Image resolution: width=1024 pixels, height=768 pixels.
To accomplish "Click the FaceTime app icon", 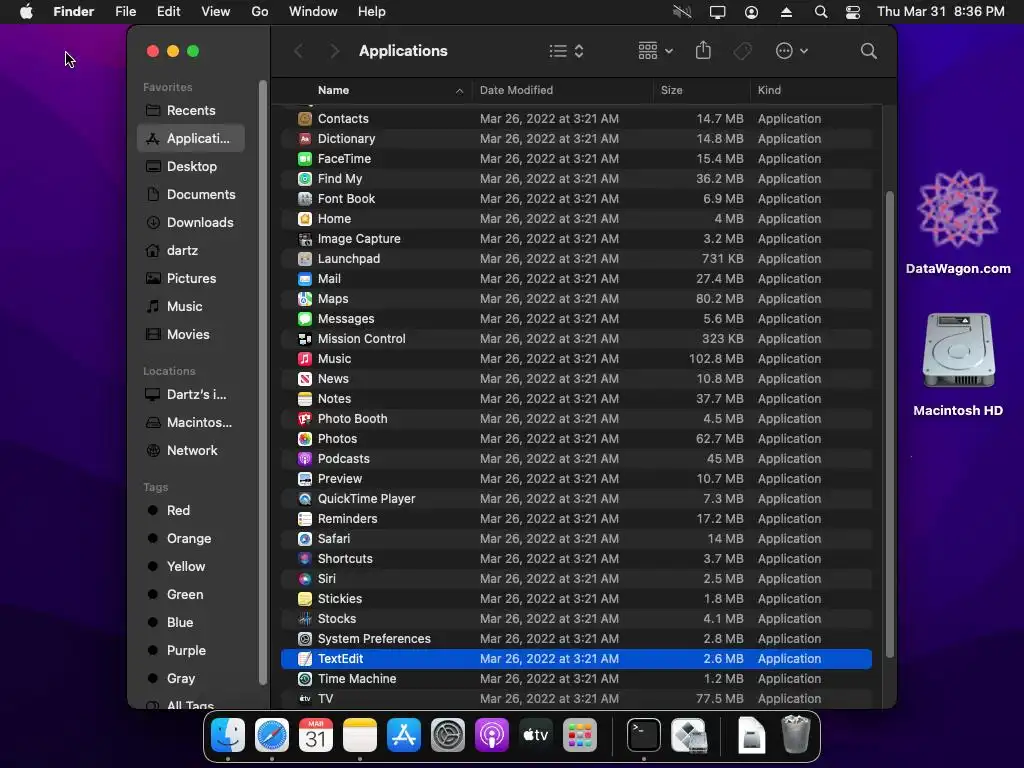I will coord(305,159).
